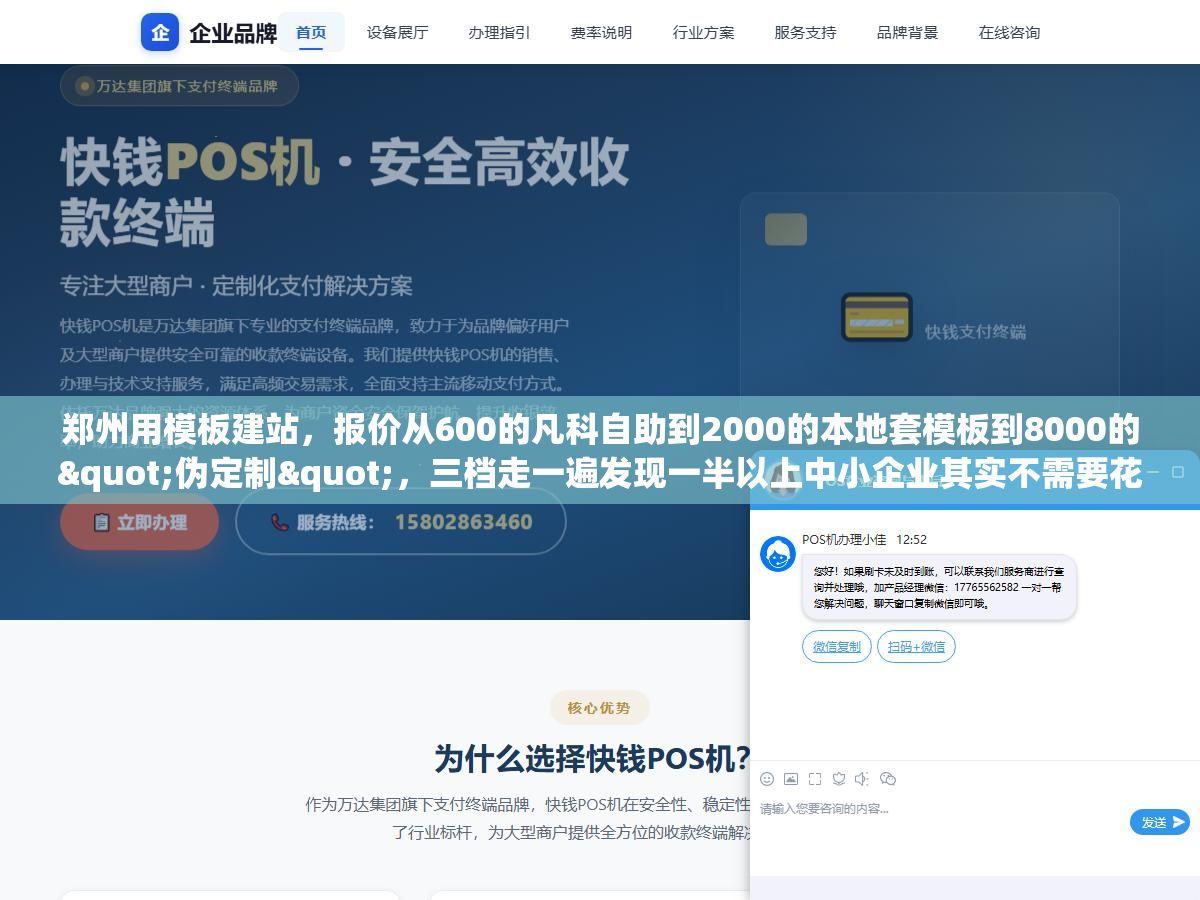Screen dimensions: 1200x900
Task: Click the 扫码+微信 link in chat
Action: (916, 647)
